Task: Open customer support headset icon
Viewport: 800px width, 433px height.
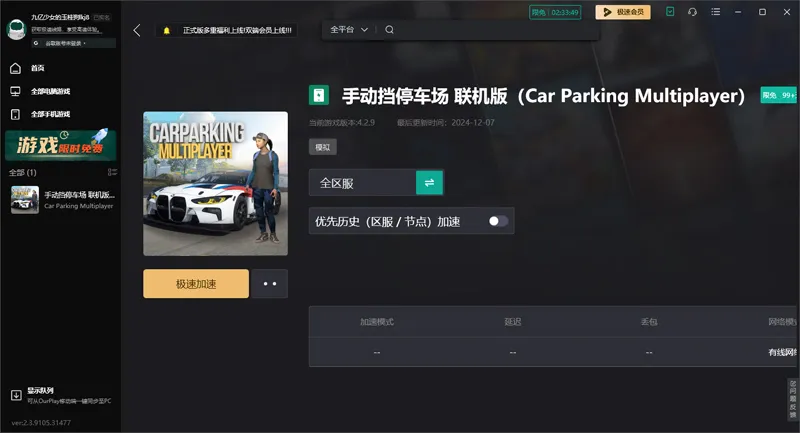Action: (692, 11)
